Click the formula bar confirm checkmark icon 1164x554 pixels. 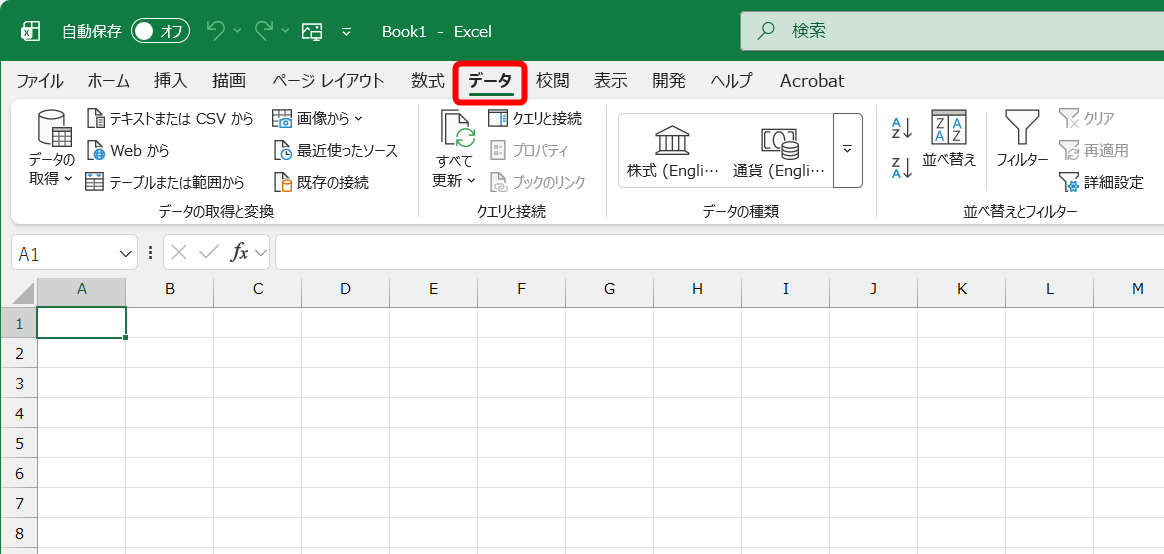pos(209,253)
